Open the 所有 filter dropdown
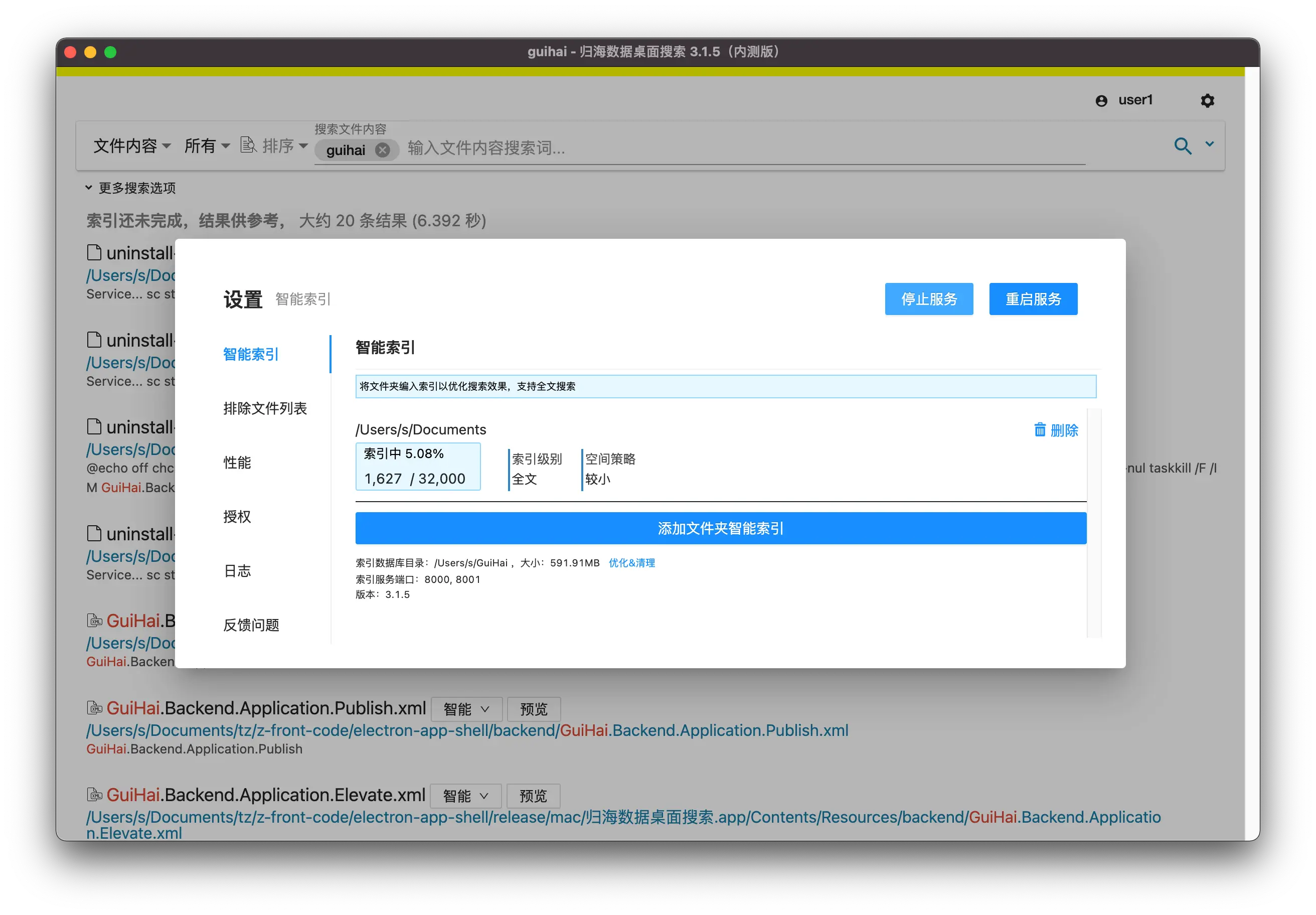 [x=207, y=145]
